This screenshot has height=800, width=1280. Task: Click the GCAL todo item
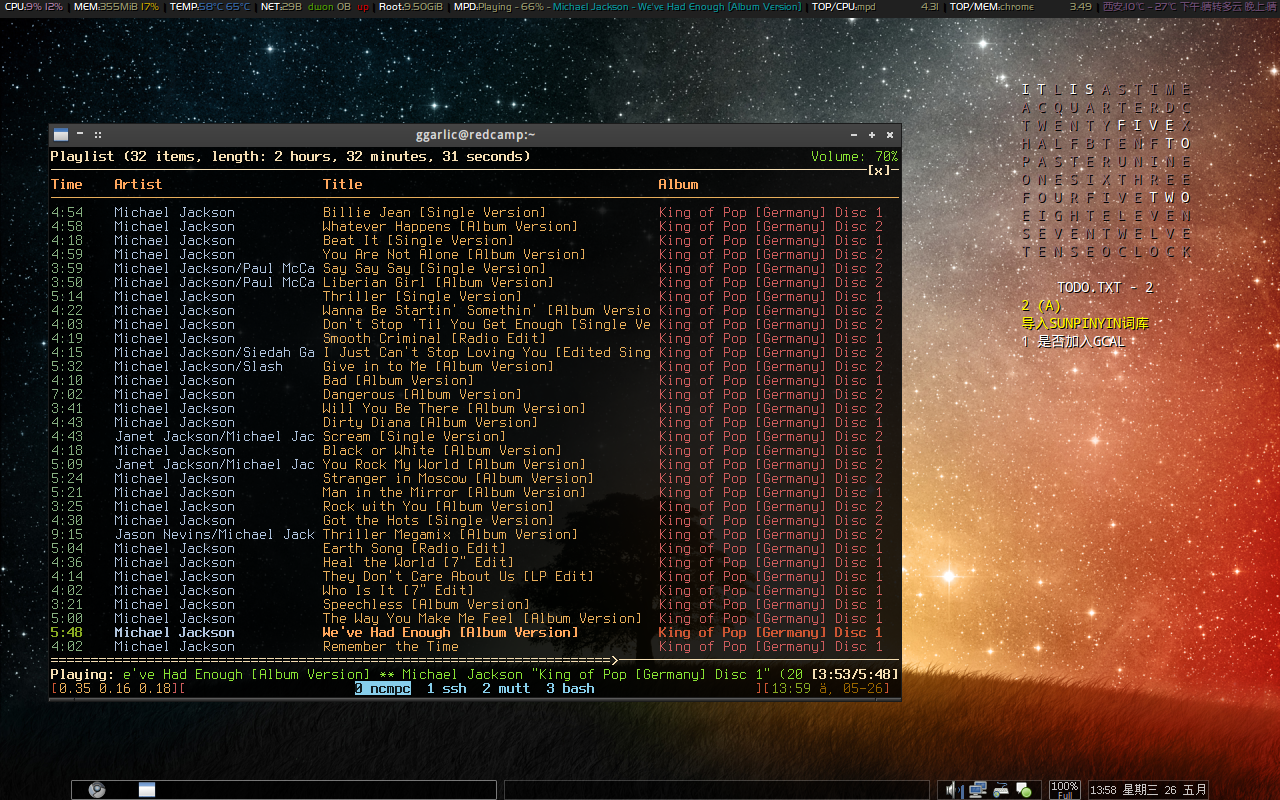[x=1073, y=342]
